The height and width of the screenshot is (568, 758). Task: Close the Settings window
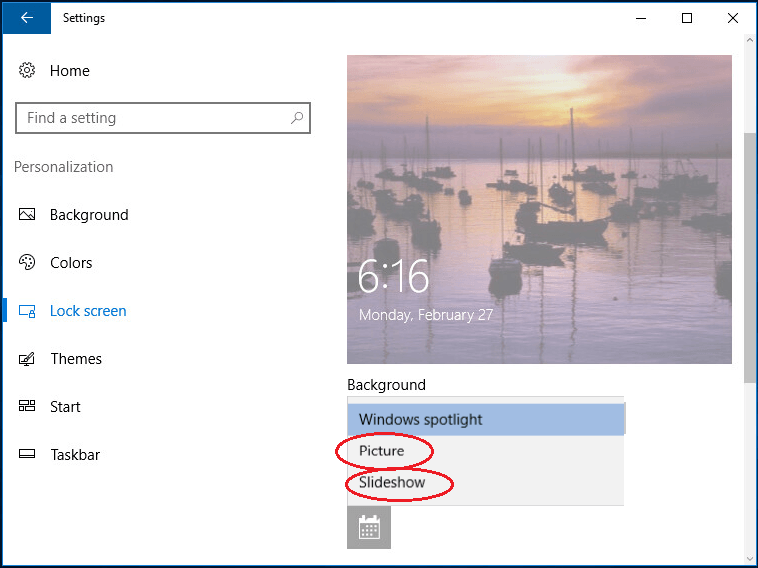click(x=732, y=18)
